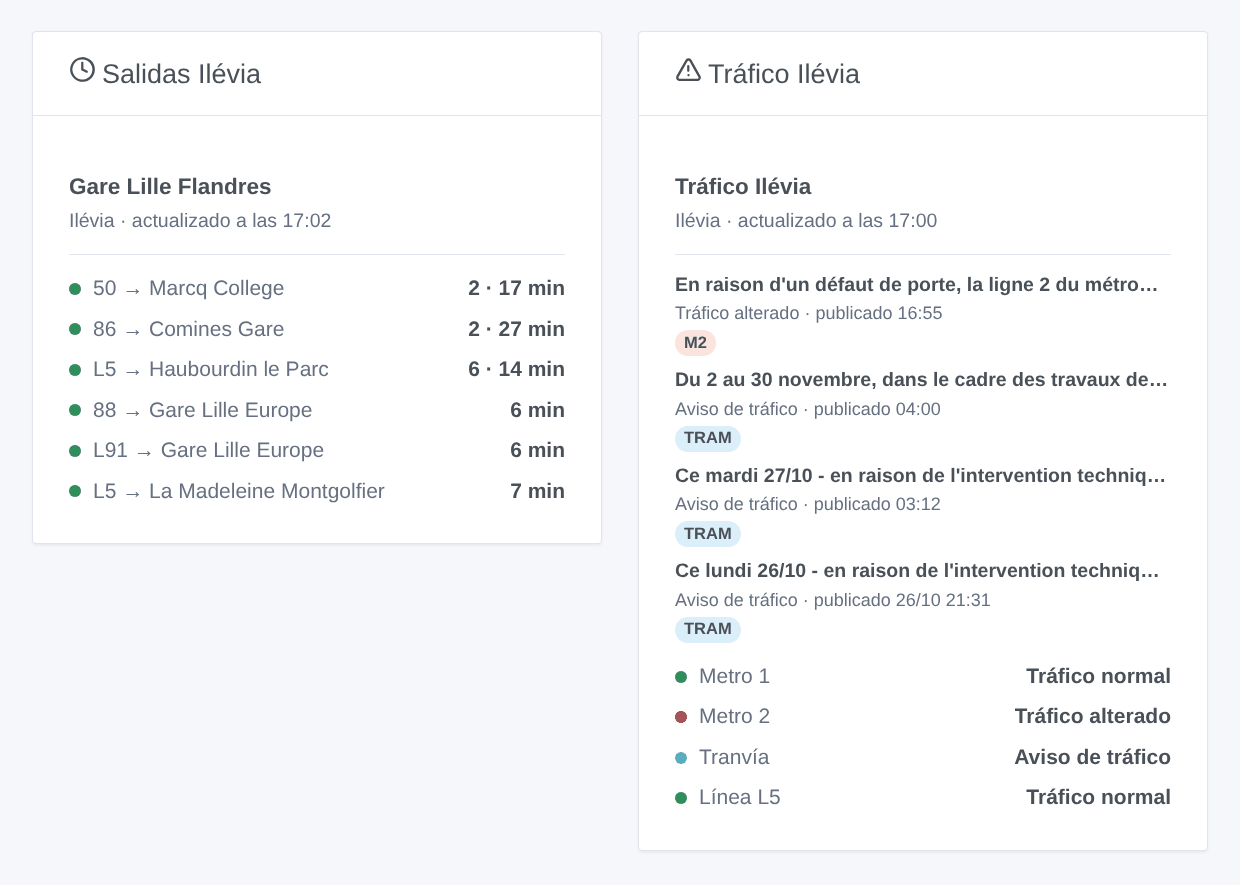Select the L91 → Gare Lille Europe departure
The width and height of the screenshot is (1240, 885).
tap(317, 451)
